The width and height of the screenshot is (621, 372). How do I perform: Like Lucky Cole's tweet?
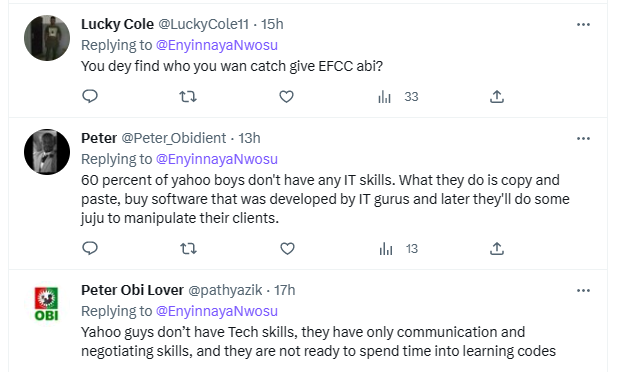[x=286, y=96]
